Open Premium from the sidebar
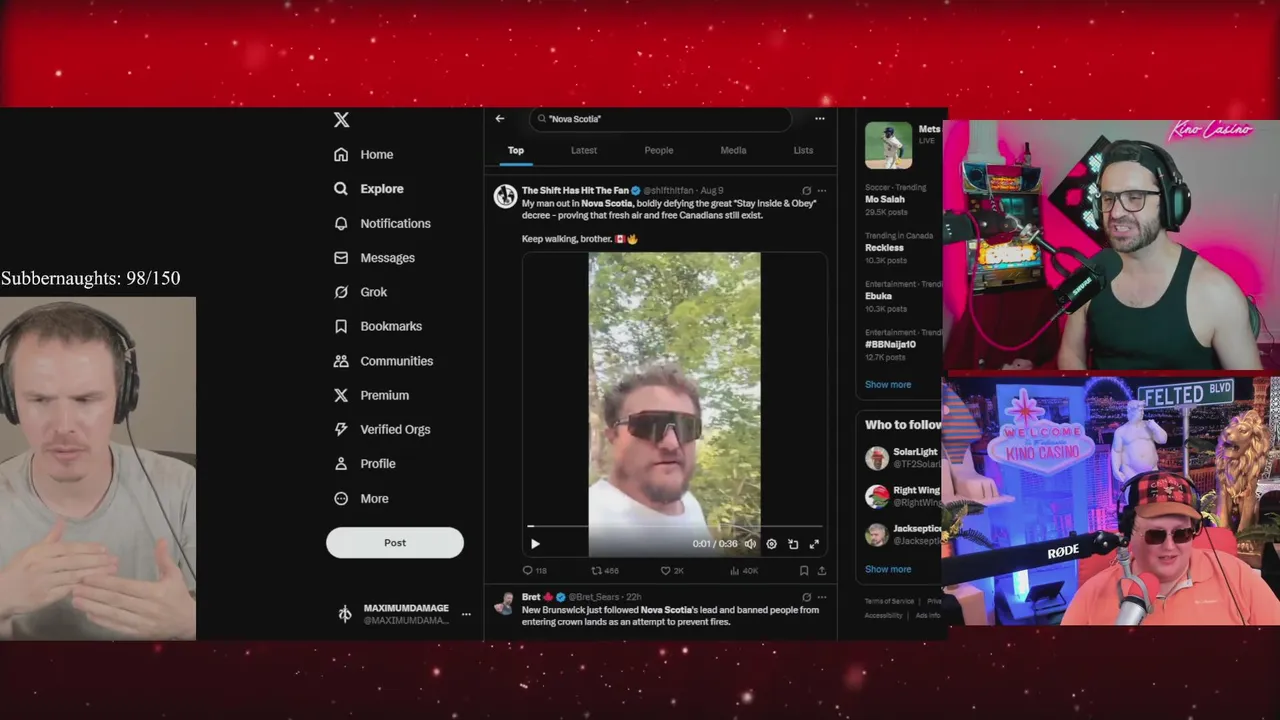This screenshot has width=1280, height=720. [371, 395]
